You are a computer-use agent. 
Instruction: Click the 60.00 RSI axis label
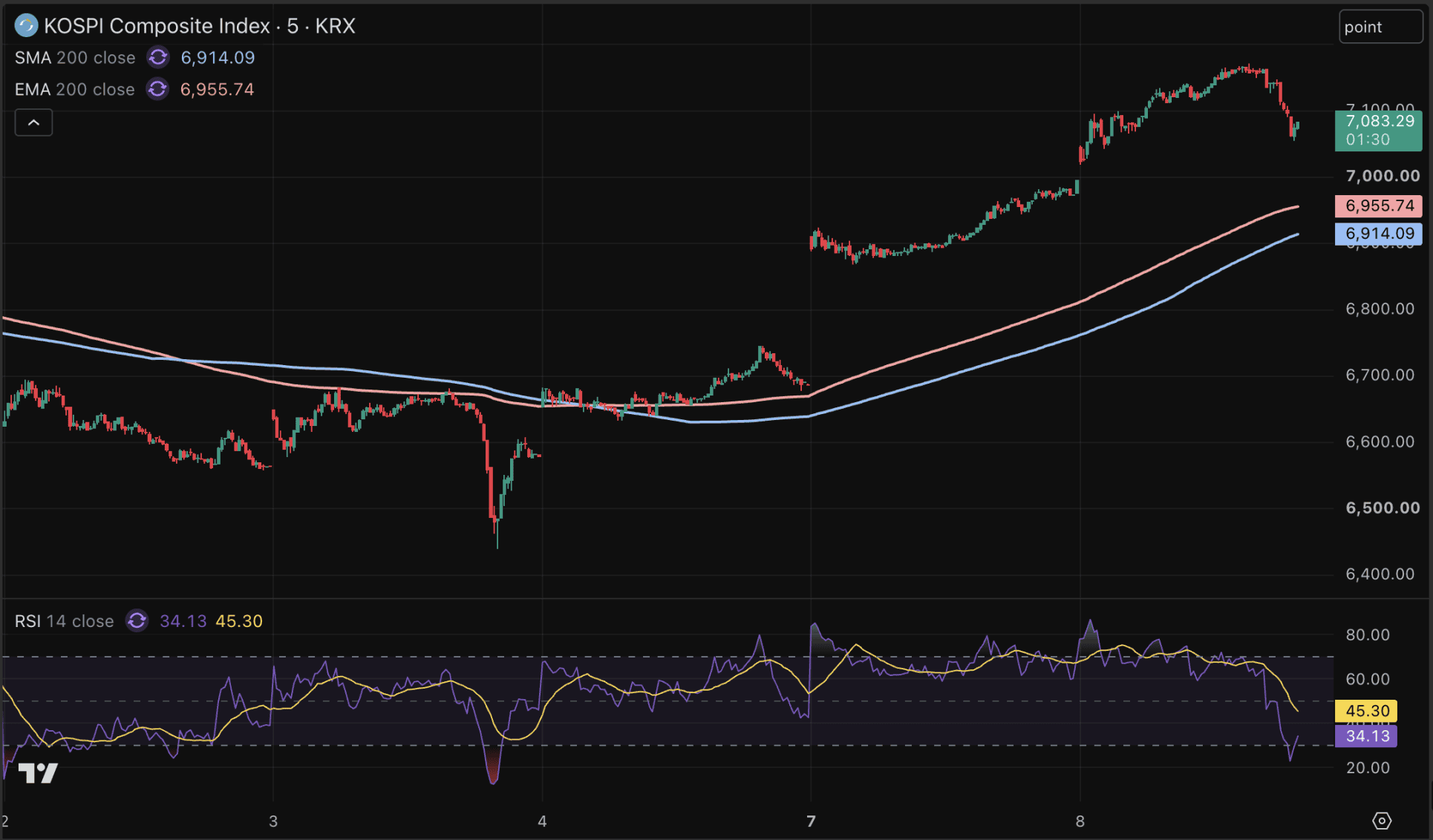(x=1368, y=679)
